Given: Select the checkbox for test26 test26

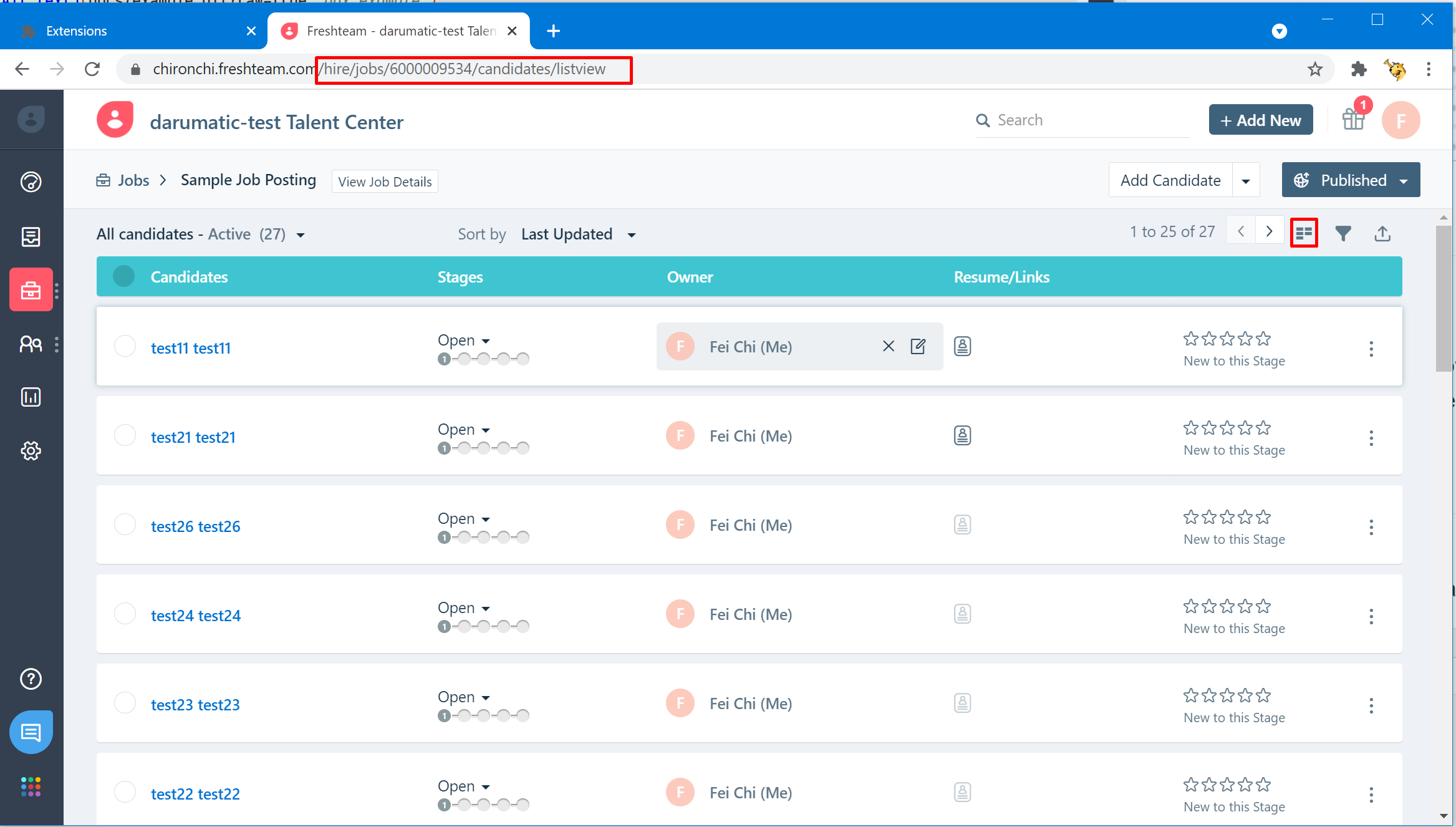Looking at the screenshot, I should (125, 525).
